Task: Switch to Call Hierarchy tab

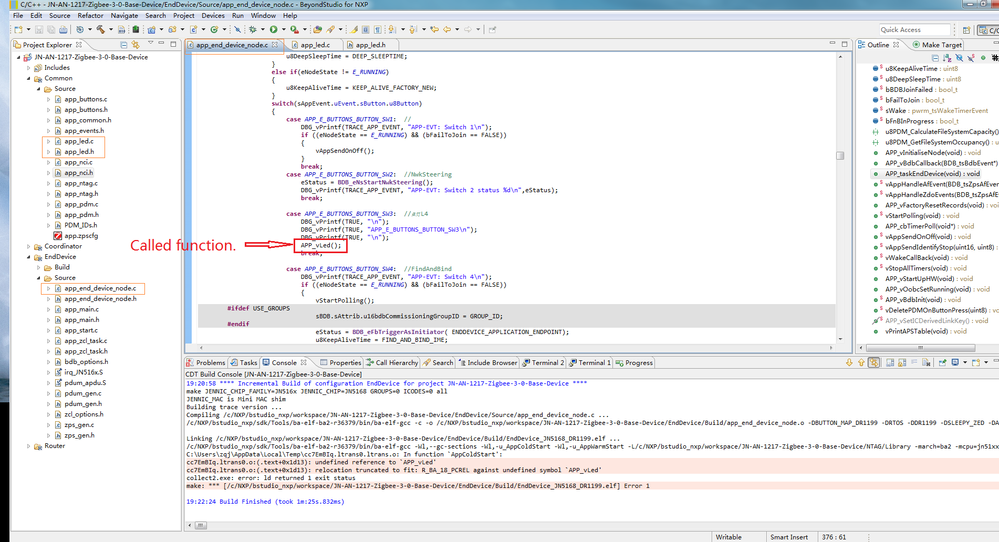Action: 392,362
